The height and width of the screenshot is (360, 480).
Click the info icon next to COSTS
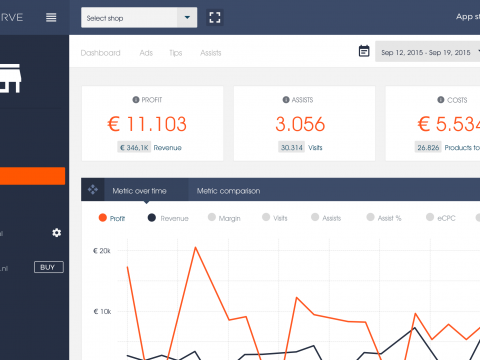441,100
